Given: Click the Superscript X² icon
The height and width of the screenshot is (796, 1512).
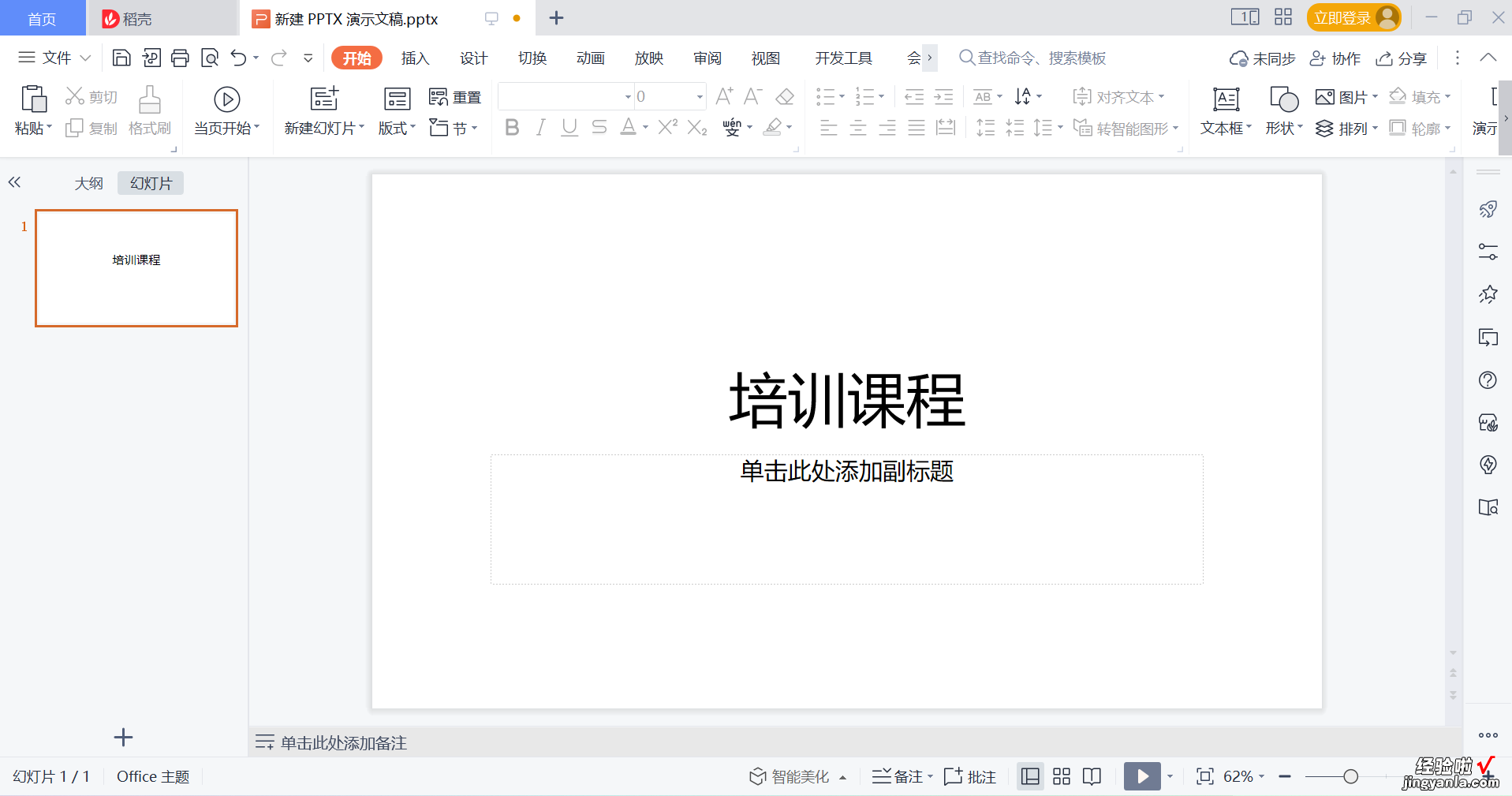Looking at the screenshot, I should [668, 127].
